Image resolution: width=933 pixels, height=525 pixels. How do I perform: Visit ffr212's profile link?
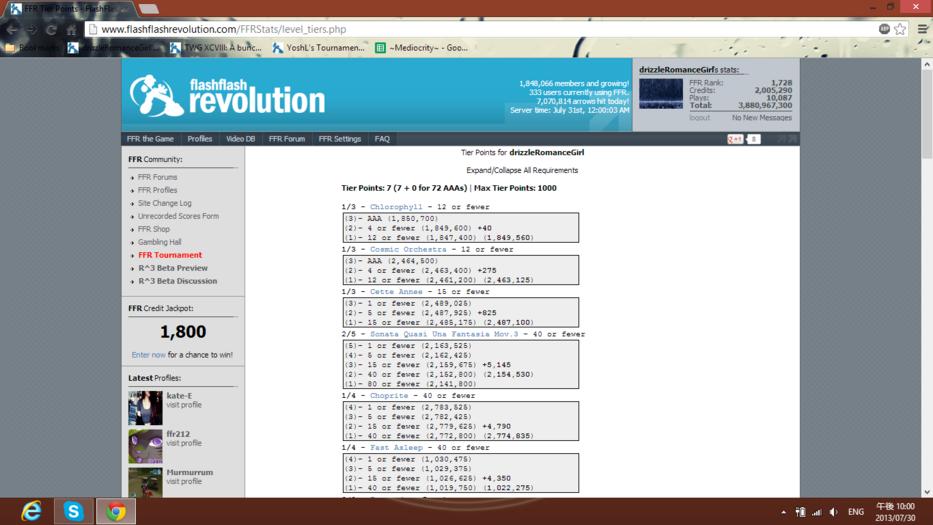click(184, 443)
